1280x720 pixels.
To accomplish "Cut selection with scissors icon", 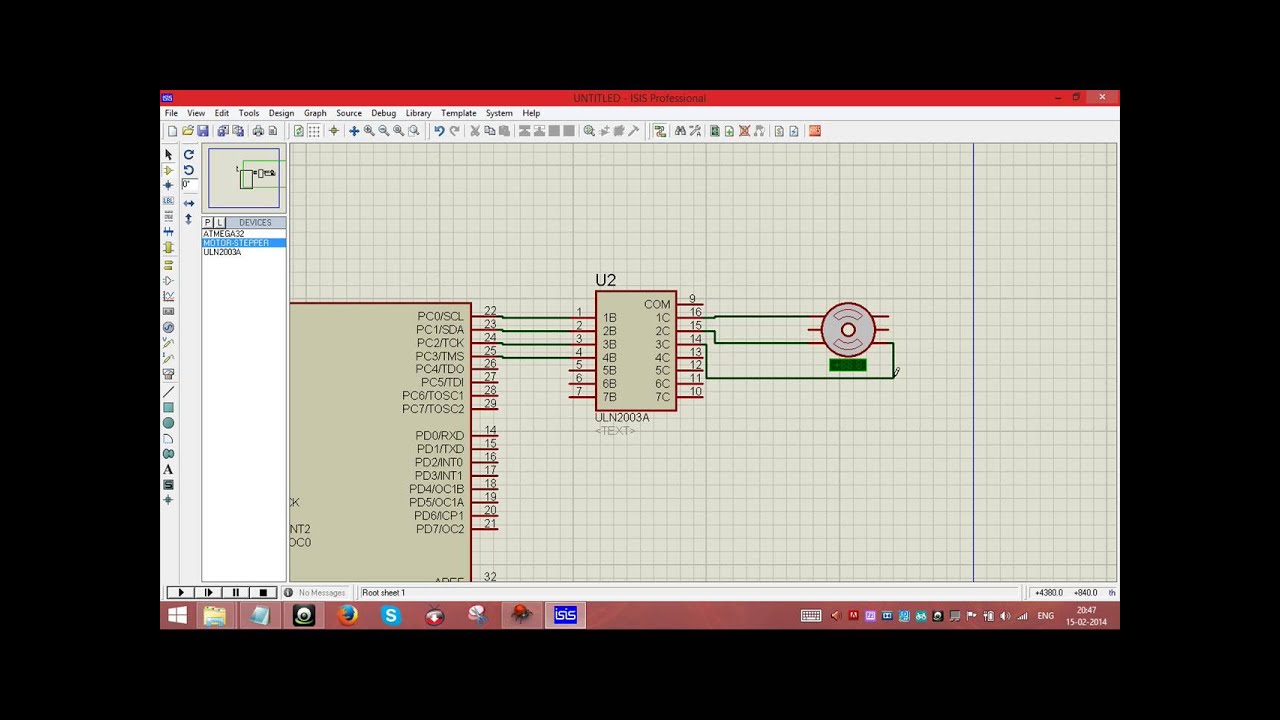I will coord(475,131).
